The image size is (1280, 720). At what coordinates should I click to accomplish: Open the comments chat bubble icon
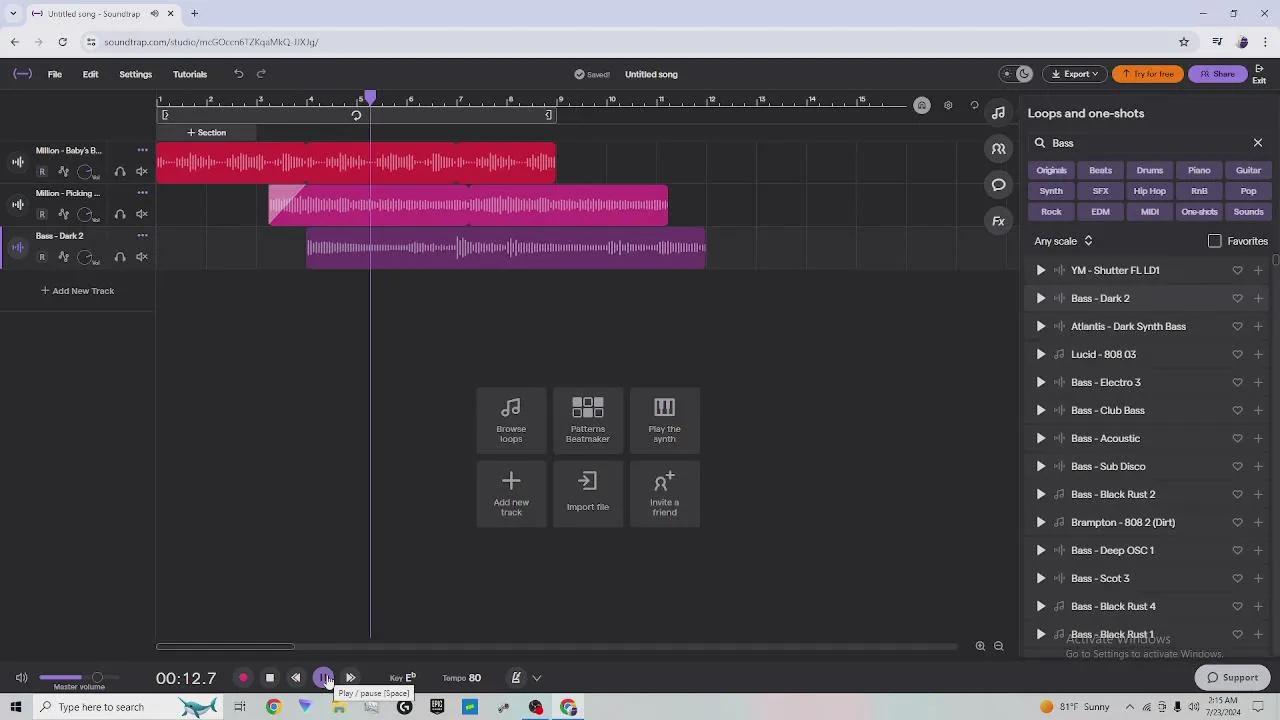[998, 185]
